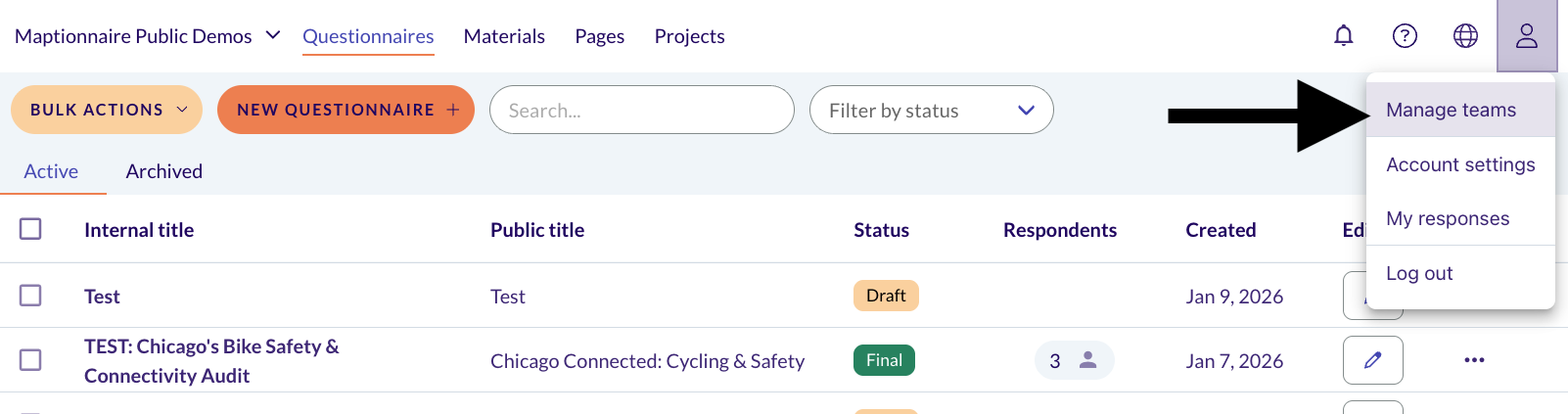Viewport: 1568px width, 414px height.
Task: Select My responses menu item
Action: 1460,218
